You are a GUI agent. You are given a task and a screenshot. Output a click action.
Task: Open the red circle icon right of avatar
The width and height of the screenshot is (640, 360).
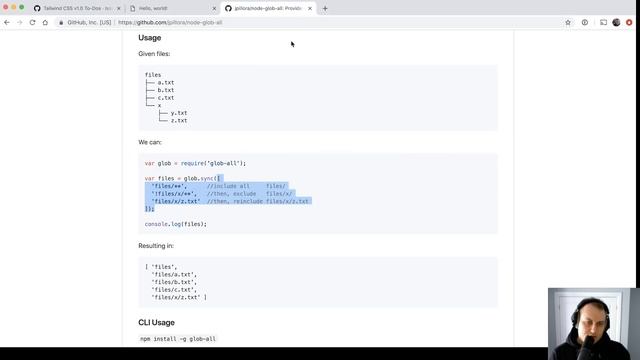[x=629, y=22]
